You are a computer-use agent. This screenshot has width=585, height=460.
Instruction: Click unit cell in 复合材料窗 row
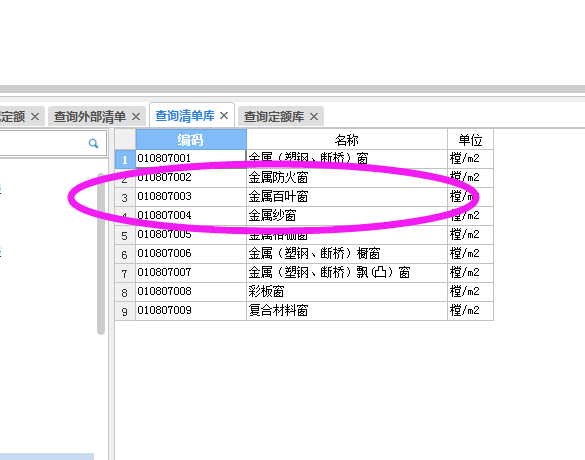pos(470,311)
